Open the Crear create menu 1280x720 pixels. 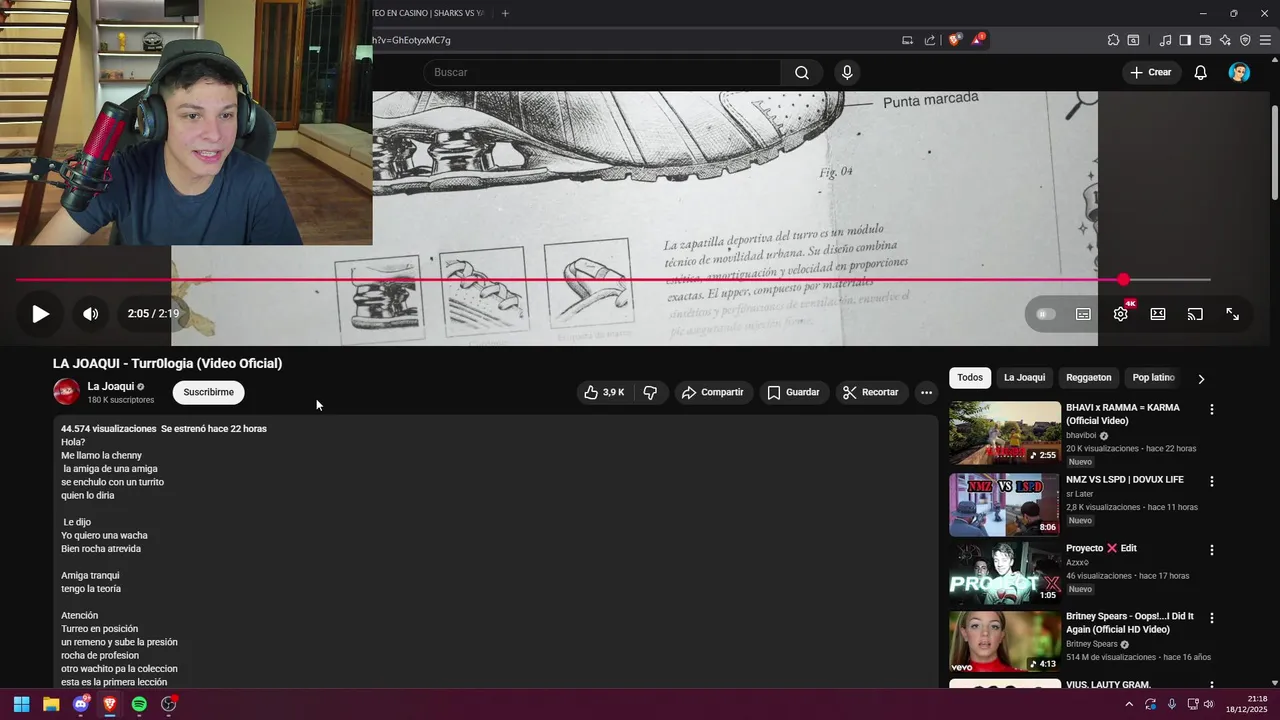point(1150,72)
